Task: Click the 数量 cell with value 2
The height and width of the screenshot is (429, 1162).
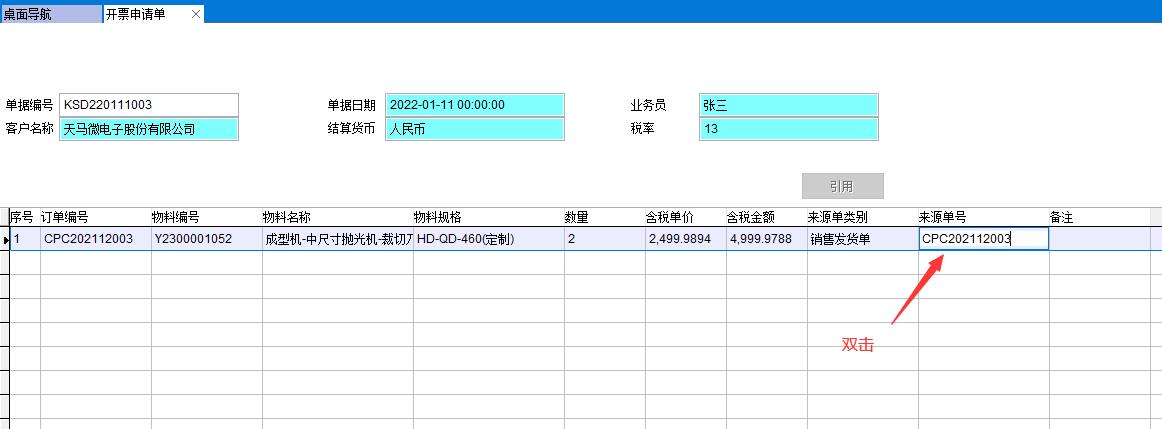Action: coord(603,239)
